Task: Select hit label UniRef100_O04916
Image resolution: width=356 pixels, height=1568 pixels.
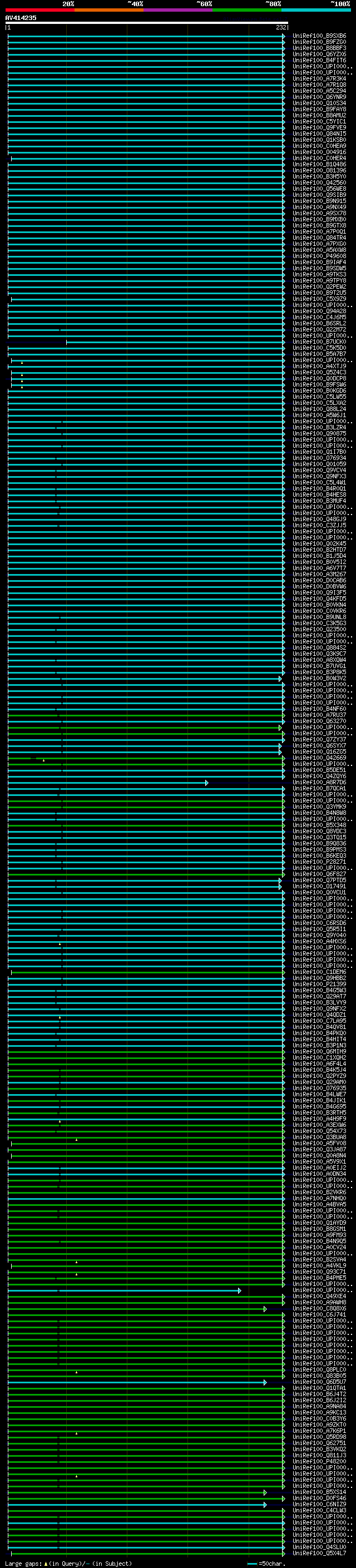Action: [319, 152]
